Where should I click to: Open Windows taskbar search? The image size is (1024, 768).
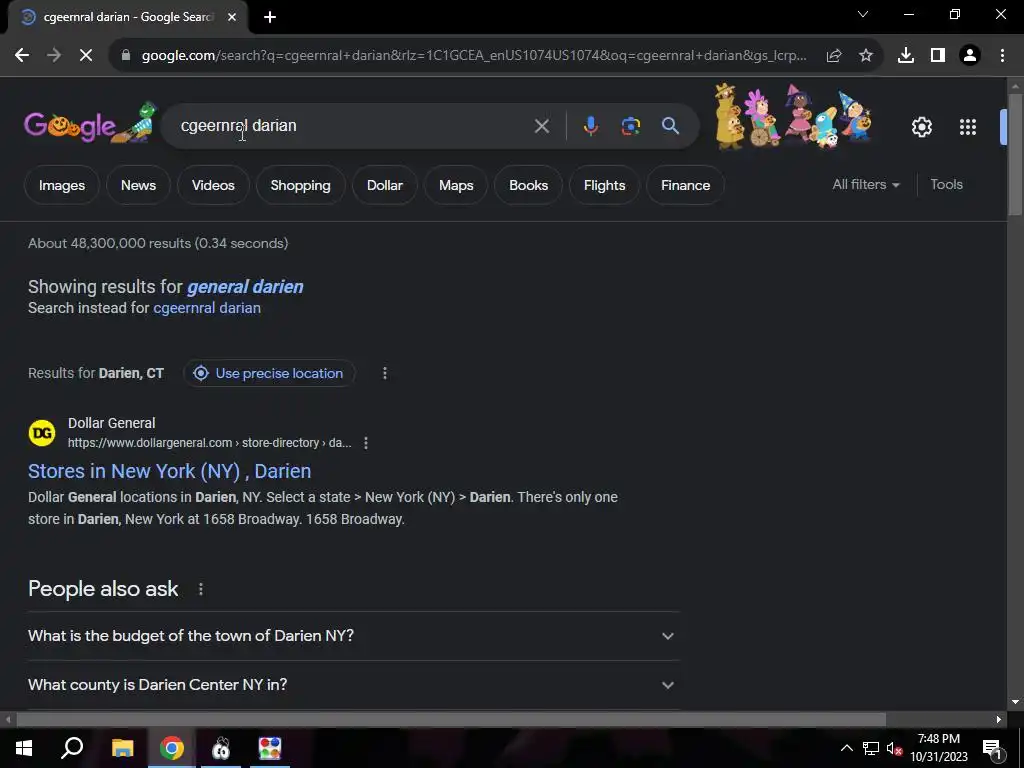[x=72, y=748]
